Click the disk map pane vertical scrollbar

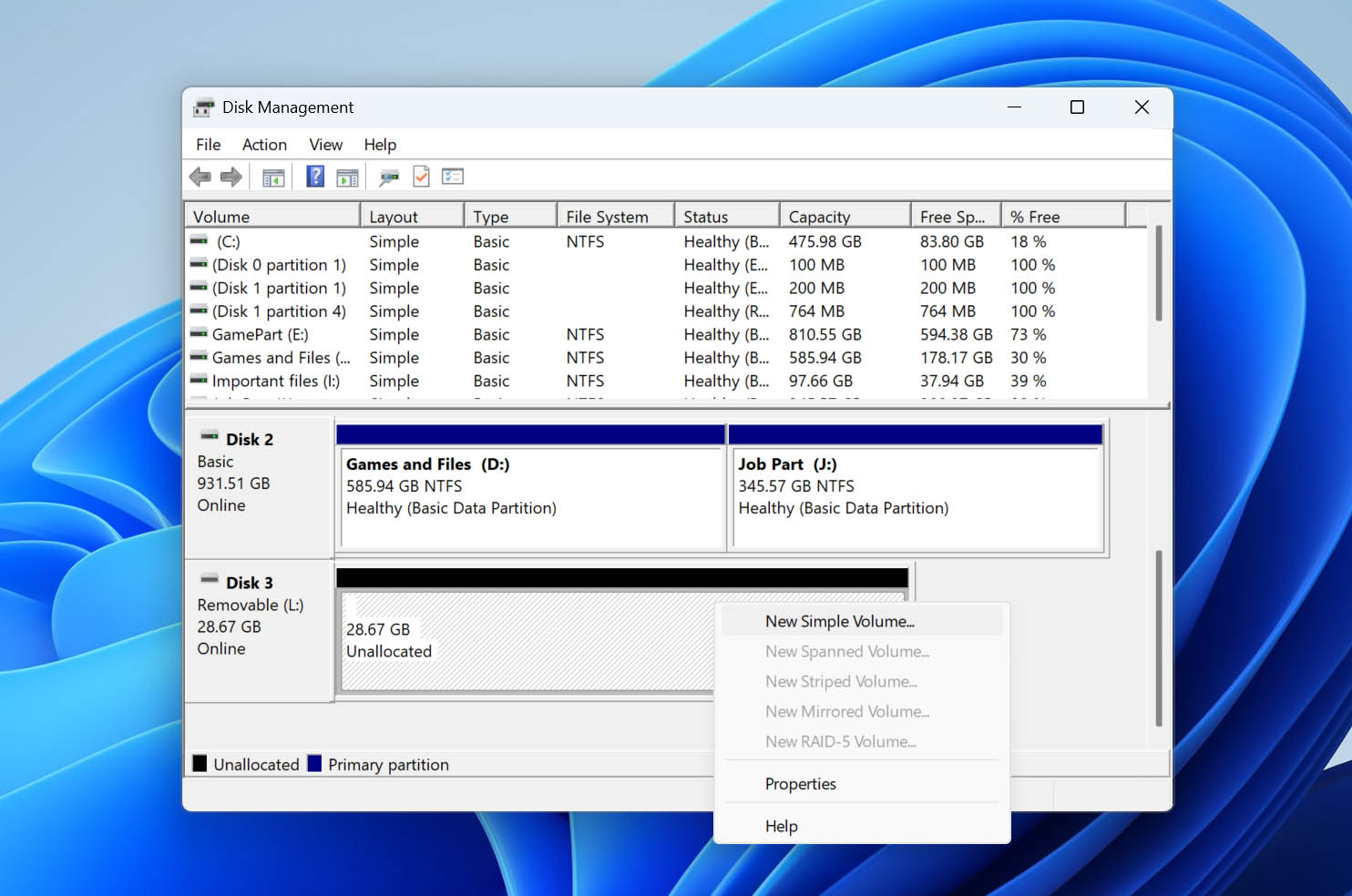1159,637
